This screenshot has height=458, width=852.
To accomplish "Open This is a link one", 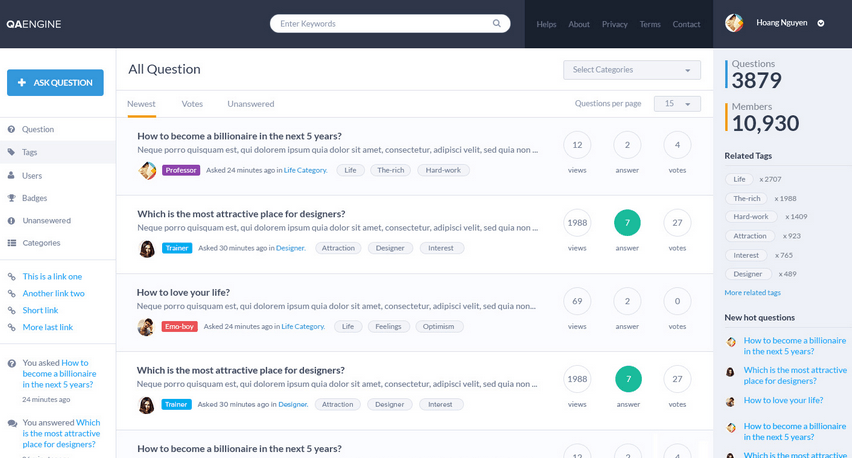I will [x=52, y=277].
